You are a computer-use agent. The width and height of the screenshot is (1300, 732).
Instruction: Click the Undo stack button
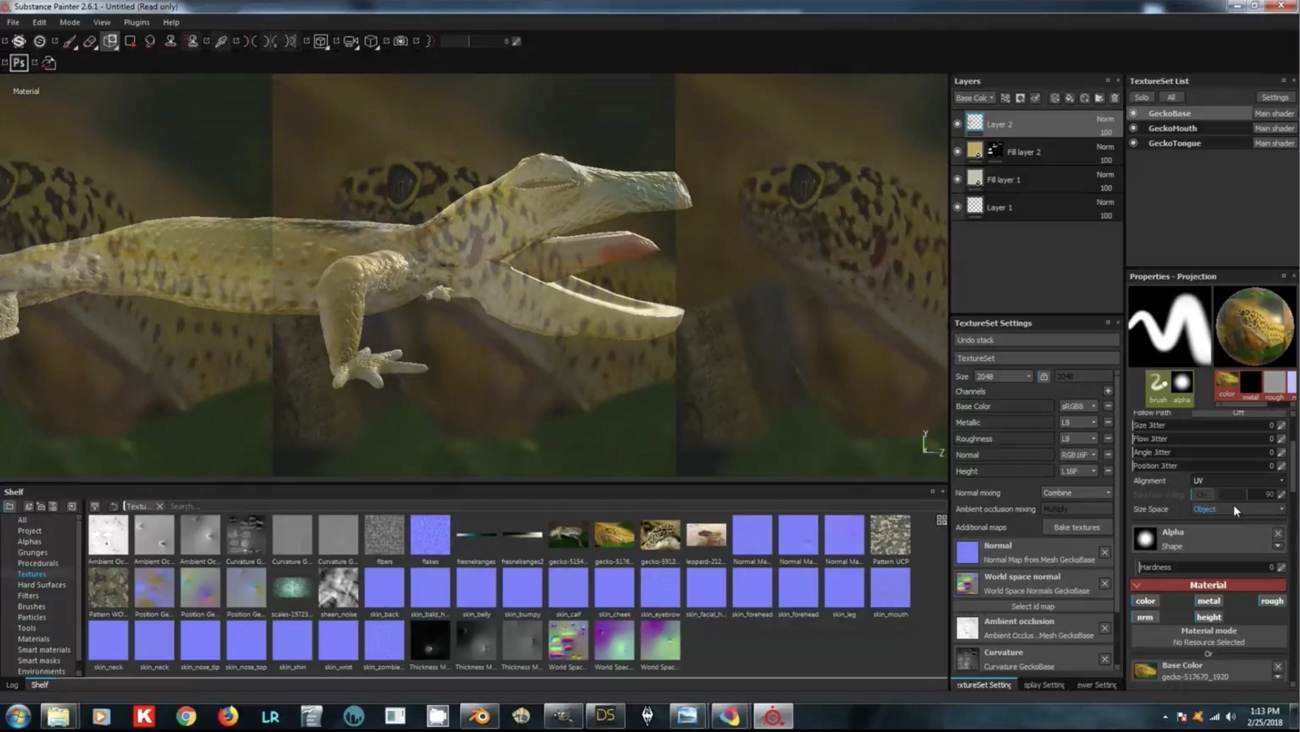pyautogui.click(x=1036, y=340)
